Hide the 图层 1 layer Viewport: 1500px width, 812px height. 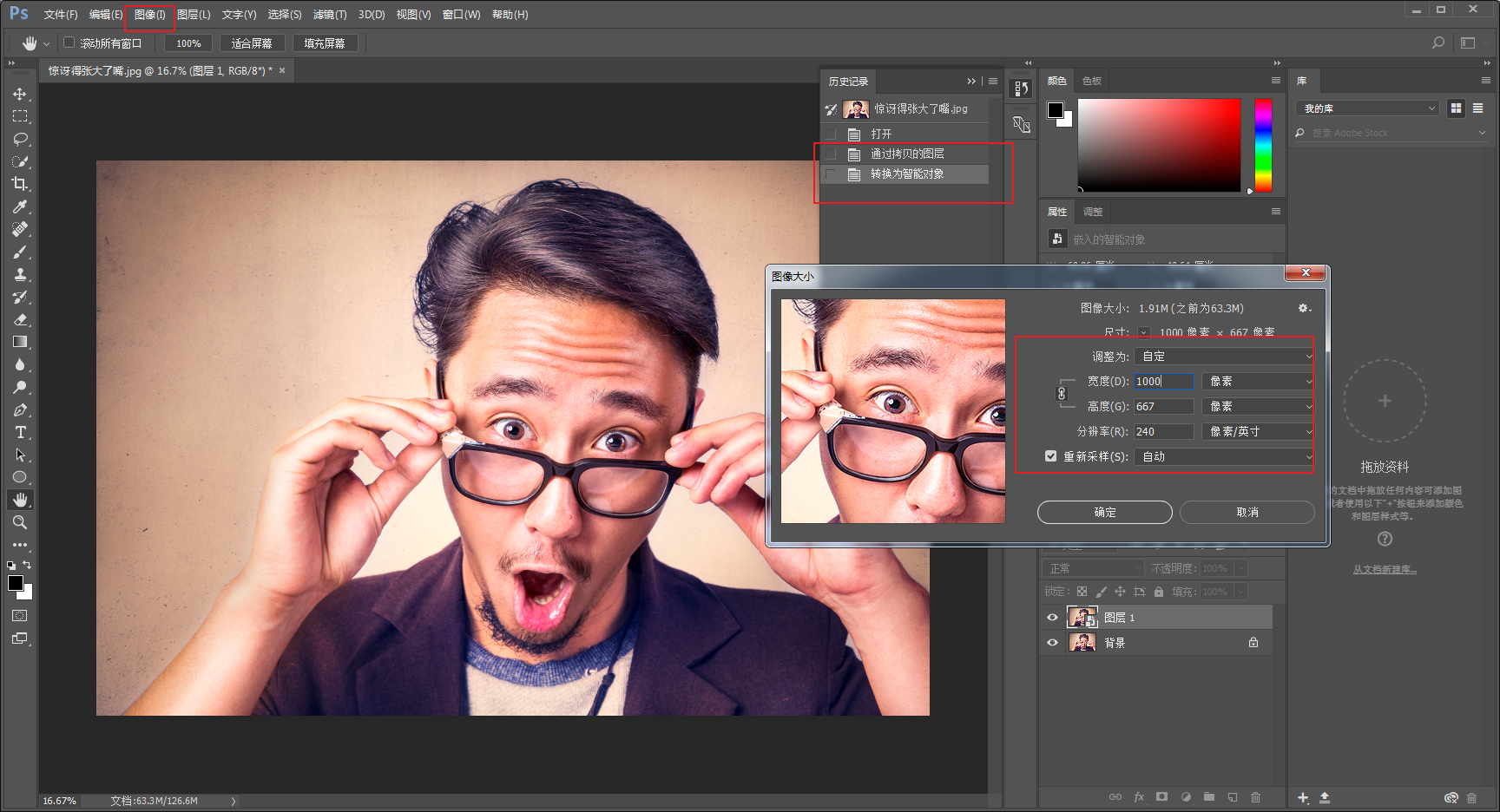1052,618
